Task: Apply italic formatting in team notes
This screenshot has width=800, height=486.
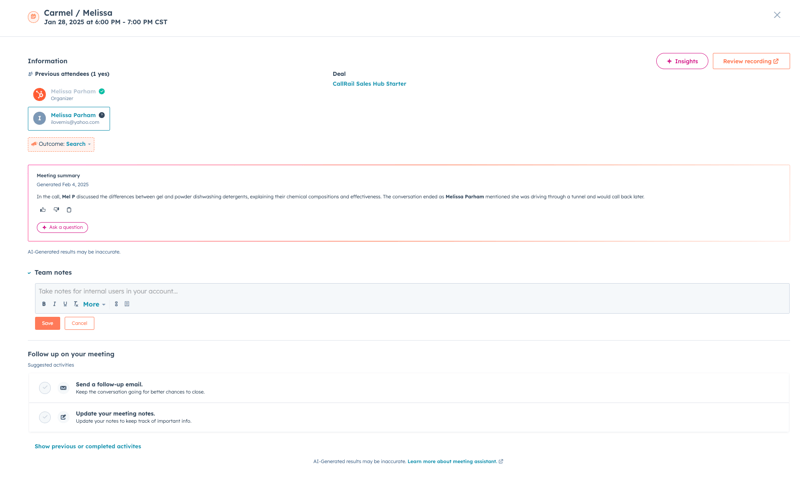Action: click(55, 304)
